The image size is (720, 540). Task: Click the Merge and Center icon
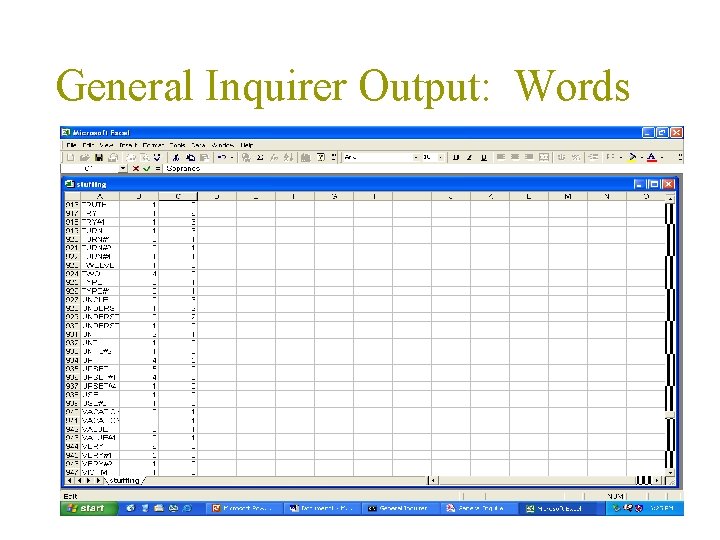[x=544, y=158]
